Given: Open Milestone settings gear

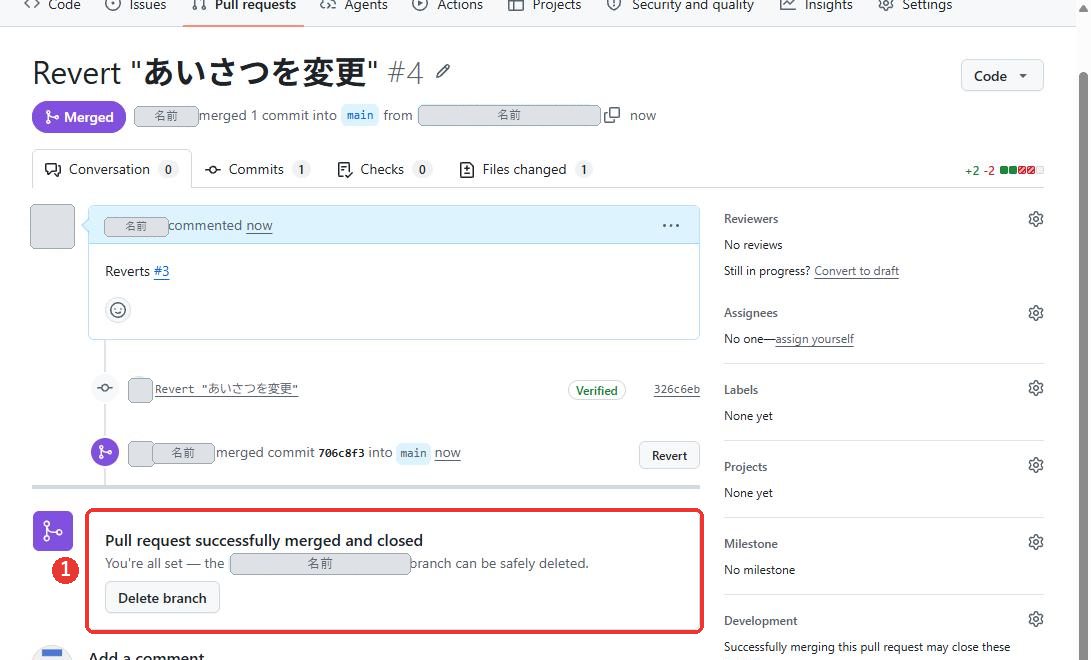Looking at the screenshot, I should coord(1035,542).
